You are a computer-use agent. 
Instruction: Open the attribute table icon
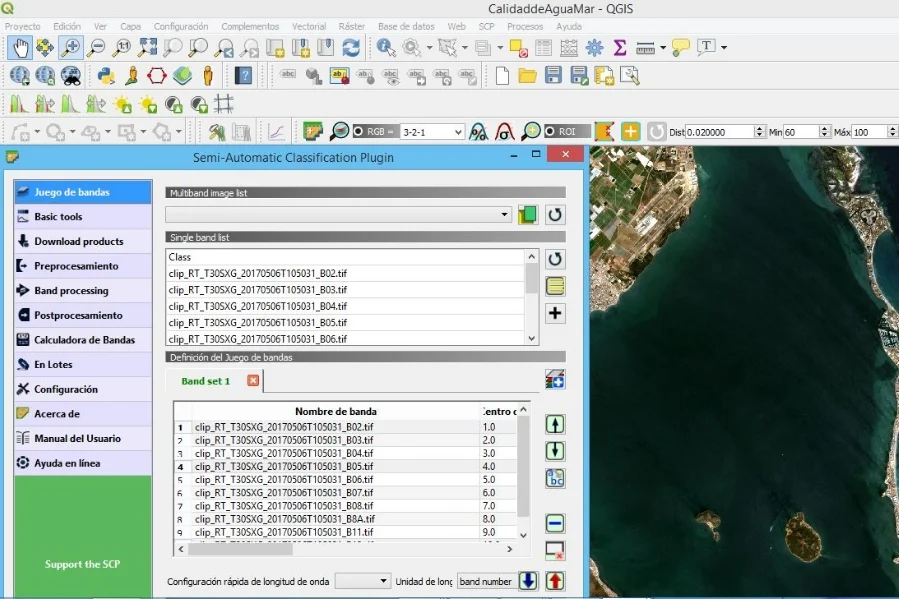(x=544, y=48)
